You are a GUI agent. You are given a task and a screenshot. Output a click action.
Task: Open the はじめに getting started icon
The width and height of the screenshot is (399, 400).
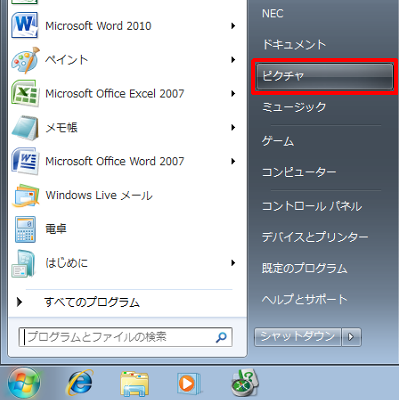tap(23, 263)
